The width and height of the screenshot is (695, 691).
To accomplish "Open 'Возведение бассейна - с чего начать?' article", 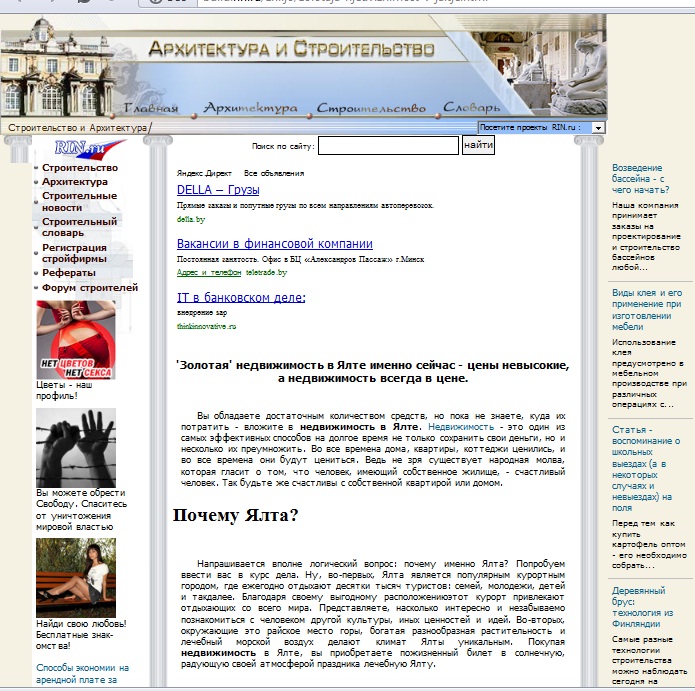I will pos(640,179).
